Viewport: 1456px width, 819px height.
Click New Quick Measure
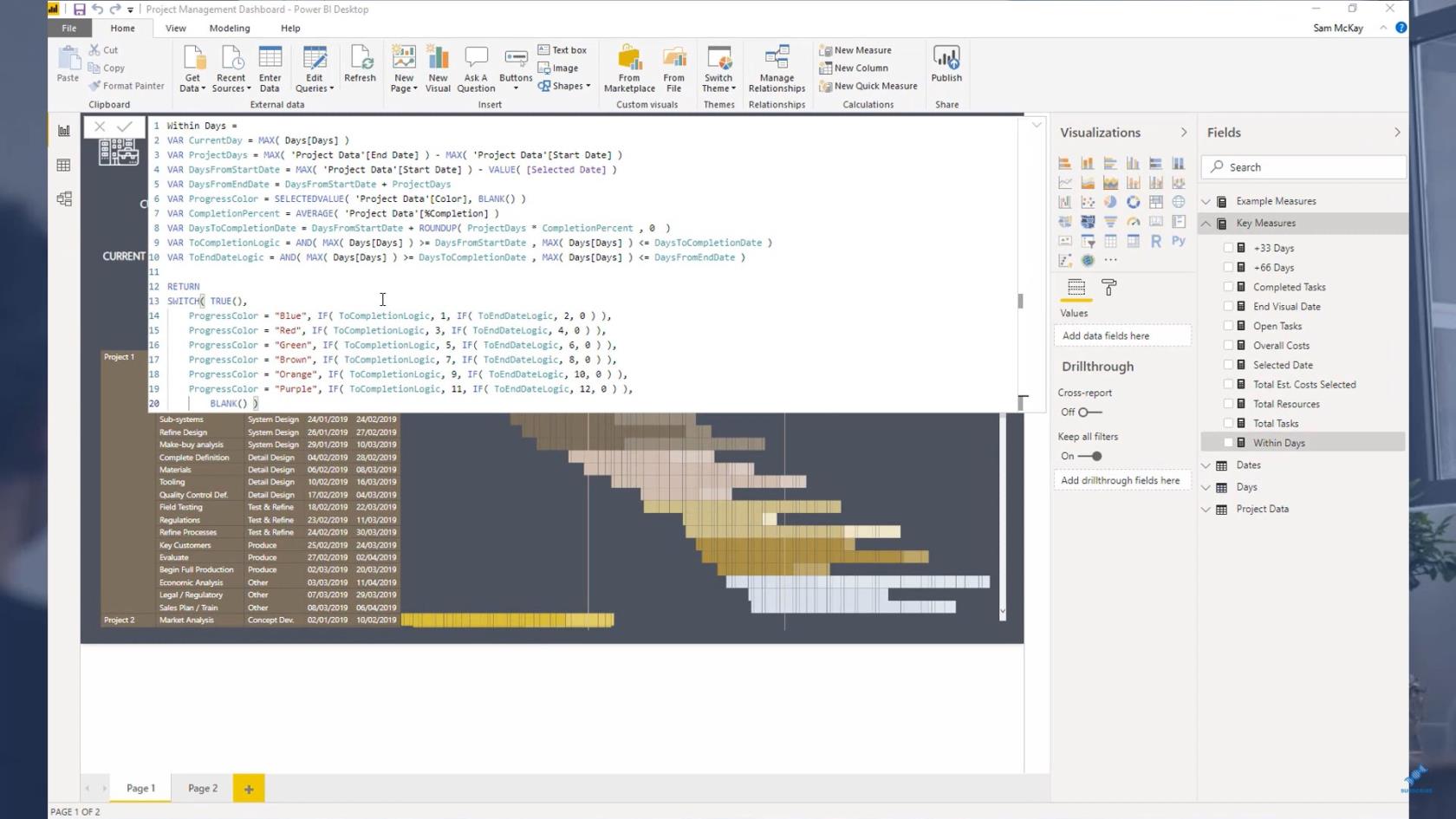(868, 86)
